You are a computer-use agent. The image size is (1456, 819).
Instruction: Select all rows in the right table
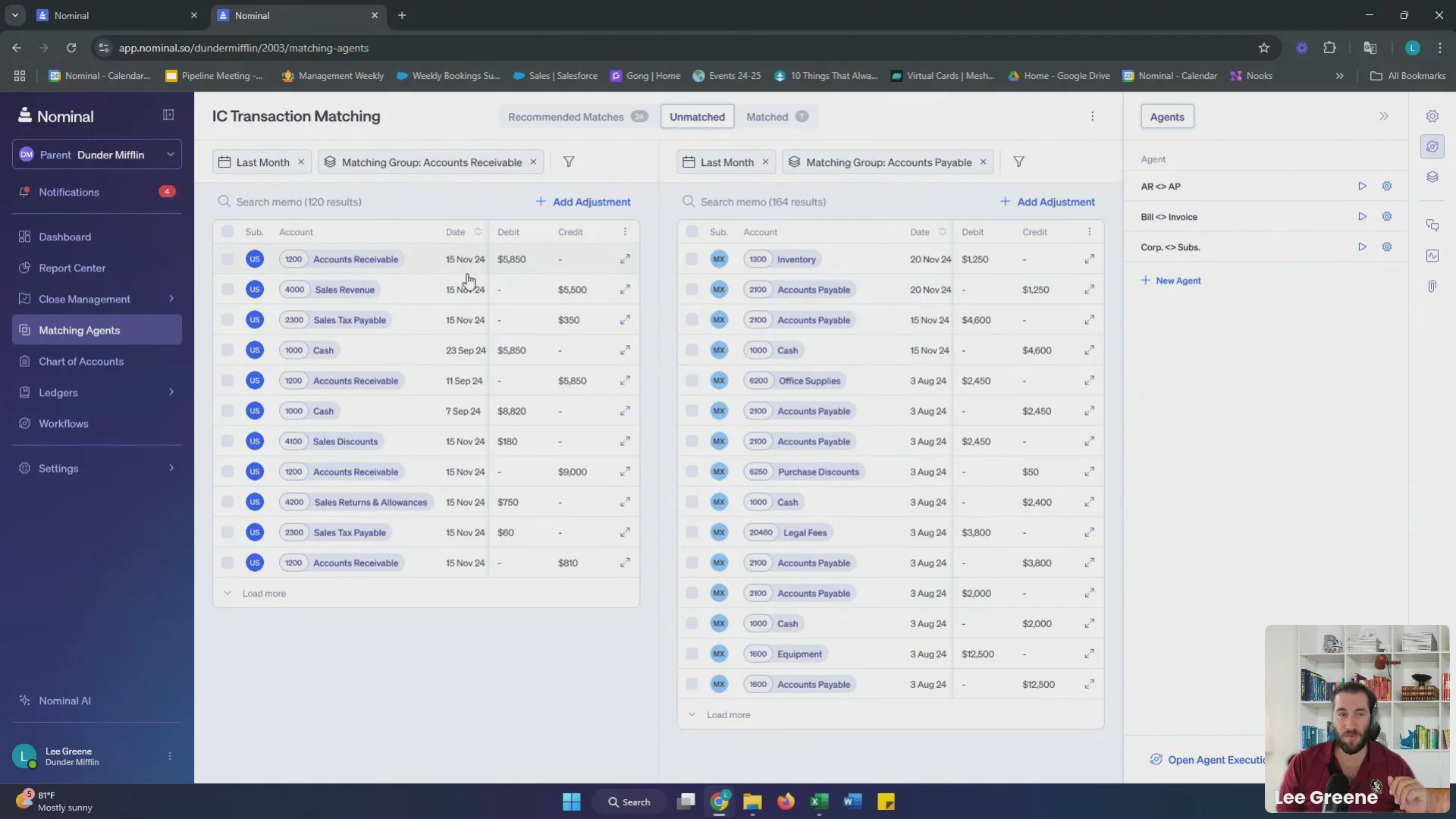click(692, 231)
